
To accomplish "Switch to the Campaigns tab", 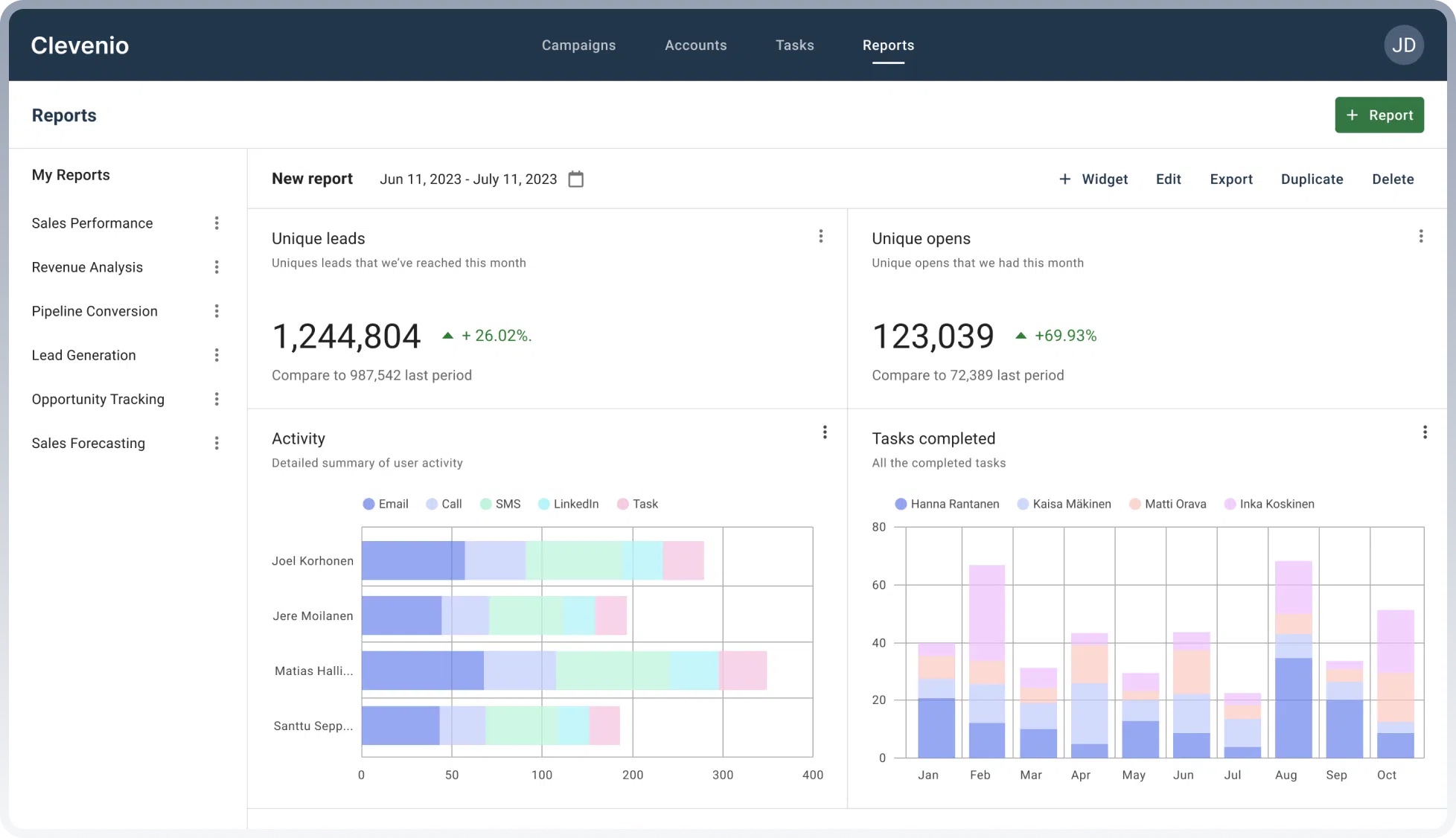I will pos(578,45).
